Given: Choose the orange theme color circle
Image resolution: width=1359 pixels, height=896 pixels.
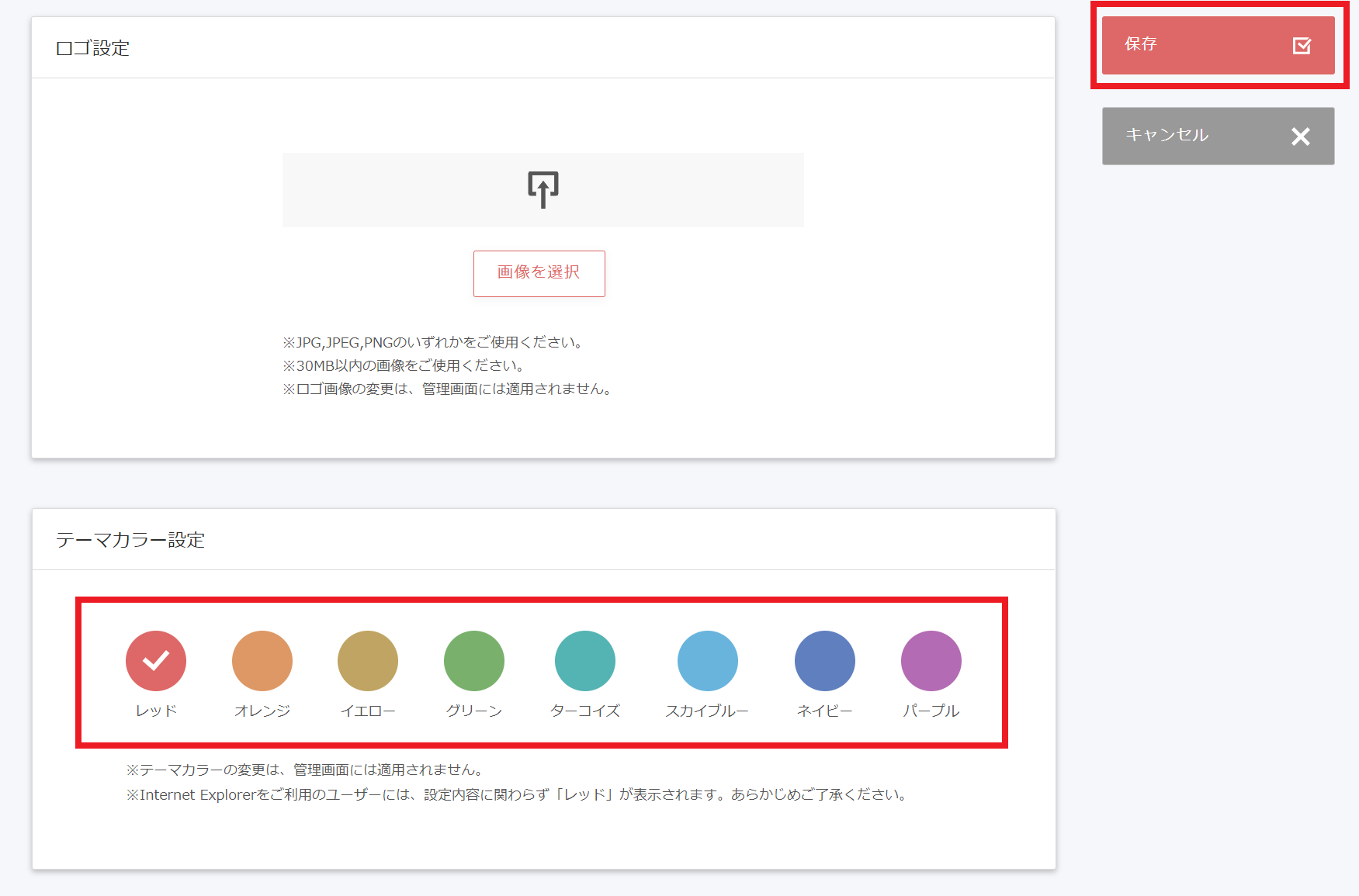Looking at the screenshot, I should tap(262, 660).
